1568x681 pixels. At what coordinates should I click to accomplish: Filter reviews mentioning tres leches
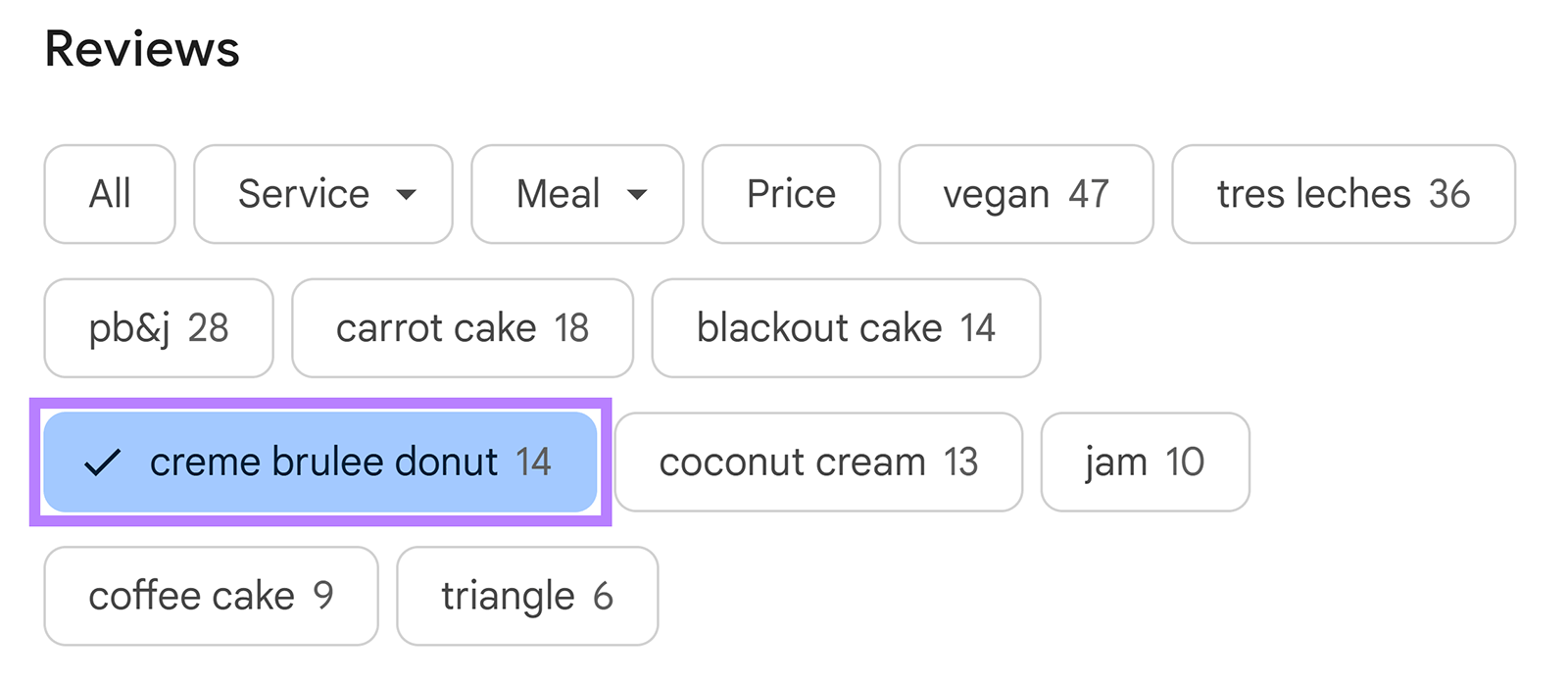1343,193
